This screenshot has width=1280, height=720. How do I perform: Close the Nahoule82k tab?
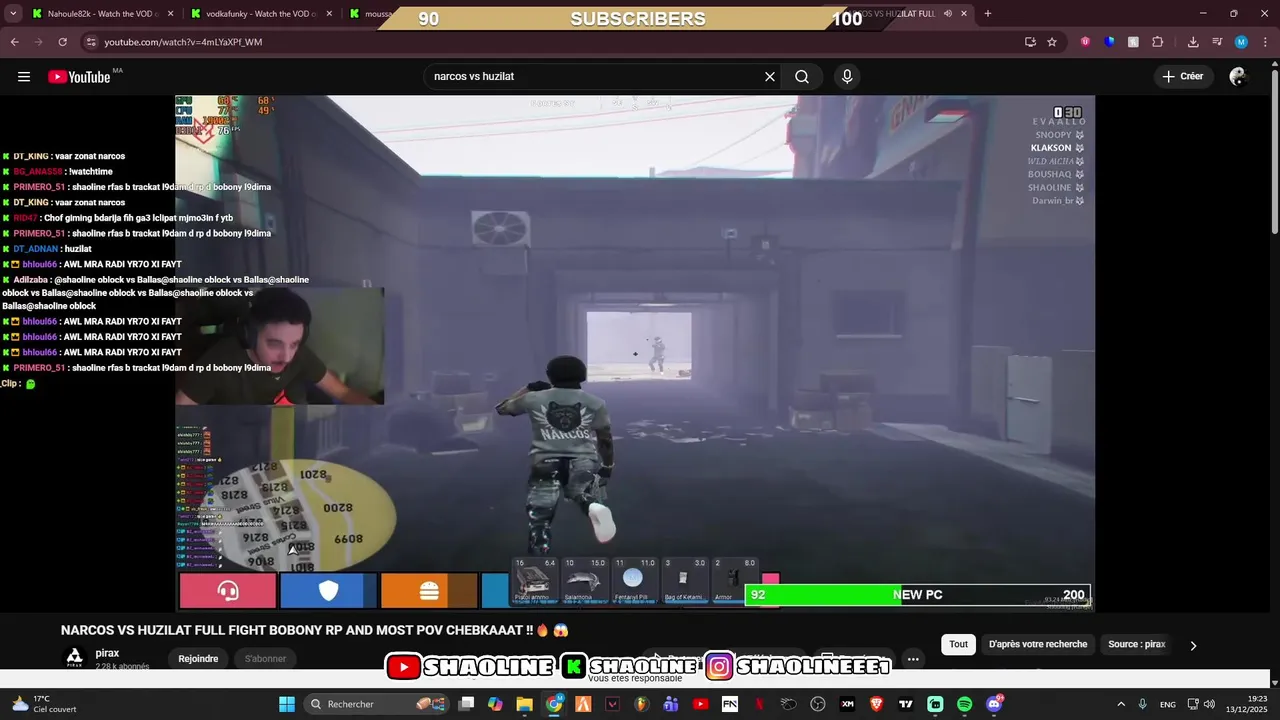click(x=170, y=14)
